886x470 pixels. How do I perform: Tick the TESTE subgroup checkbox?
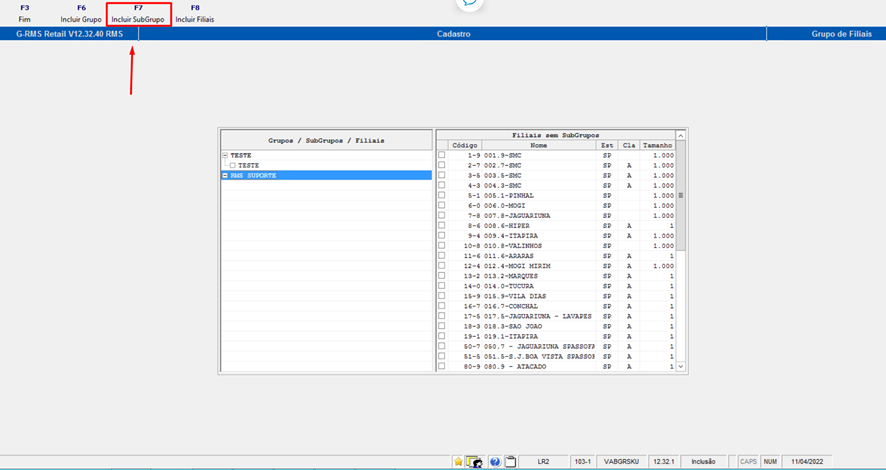(233, 166)
